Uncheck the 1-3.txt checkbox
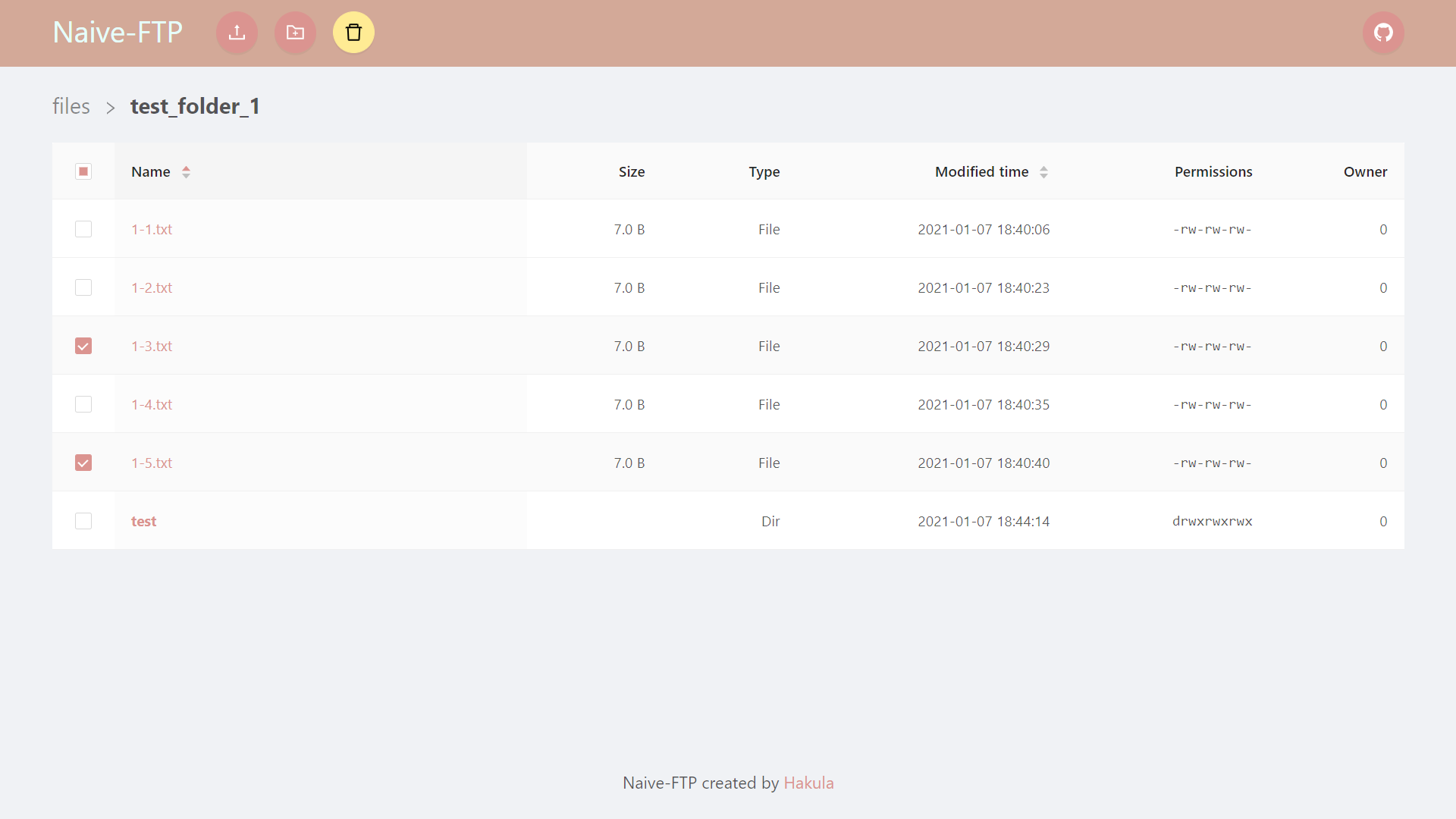Image resolution: width=1456 pixels, height=819 pixels. pyautogui.click(x=83, y=346)
